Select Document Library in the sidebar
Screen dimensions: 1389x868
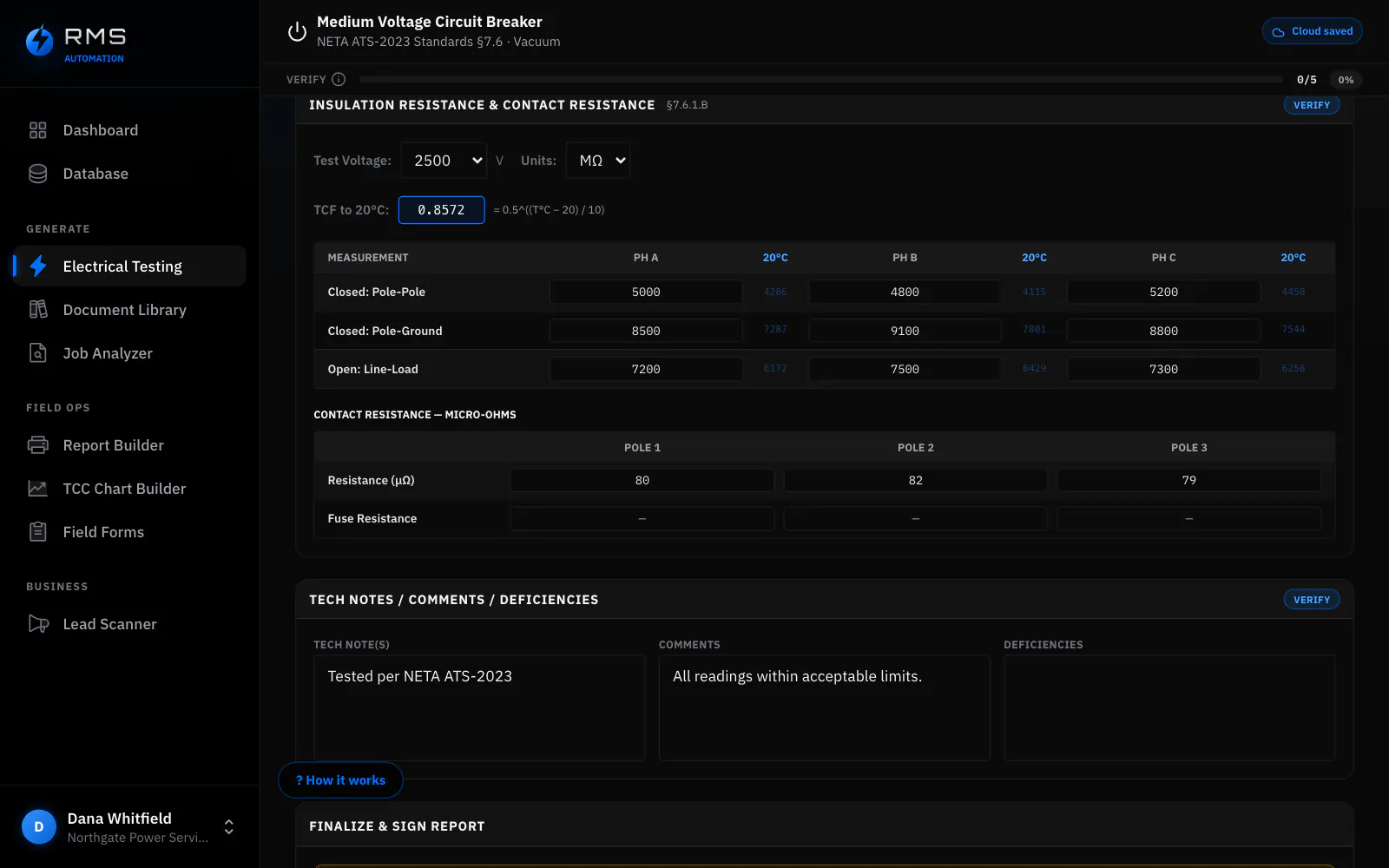(x=130, y=310)
